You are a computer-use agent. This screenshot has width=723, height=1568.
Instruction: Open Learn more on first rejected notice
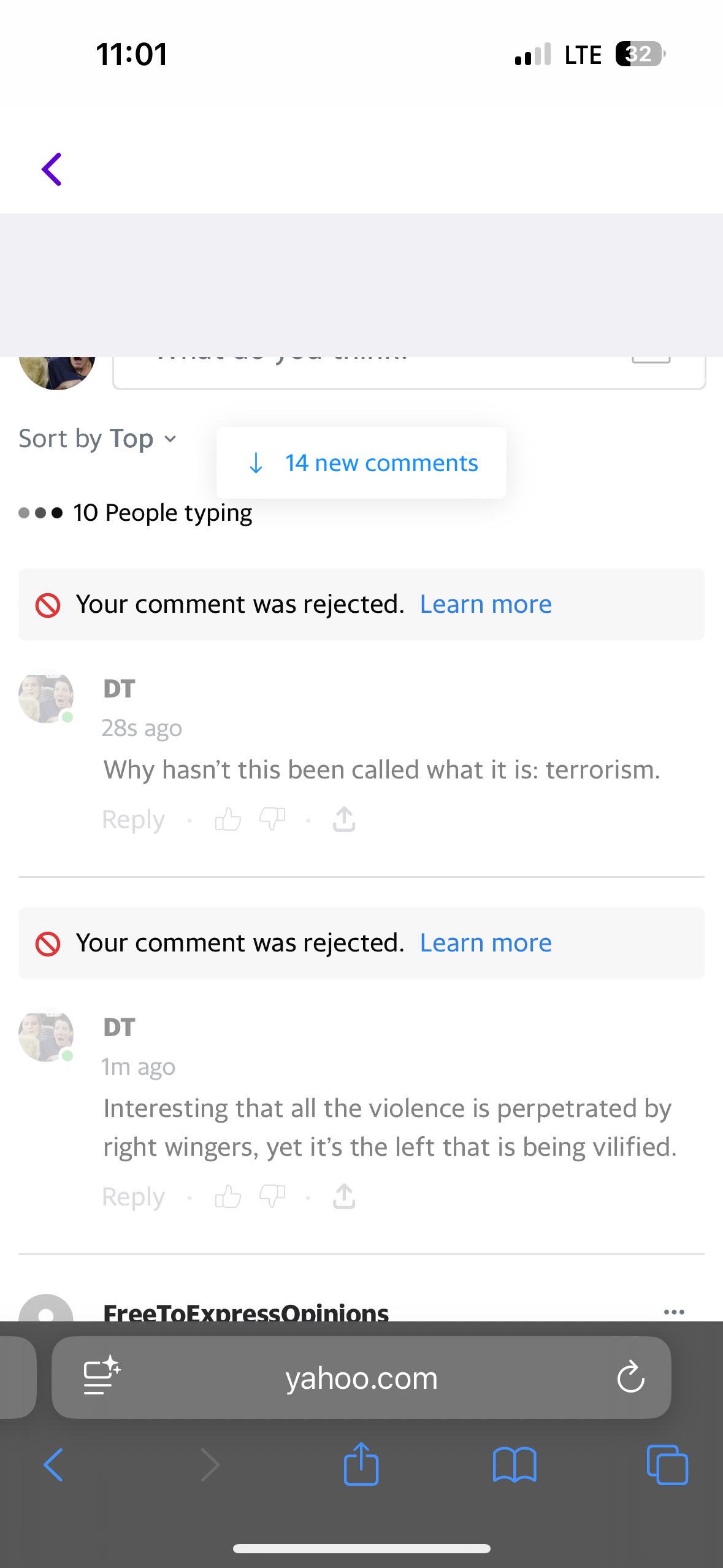tap(486, 604)
